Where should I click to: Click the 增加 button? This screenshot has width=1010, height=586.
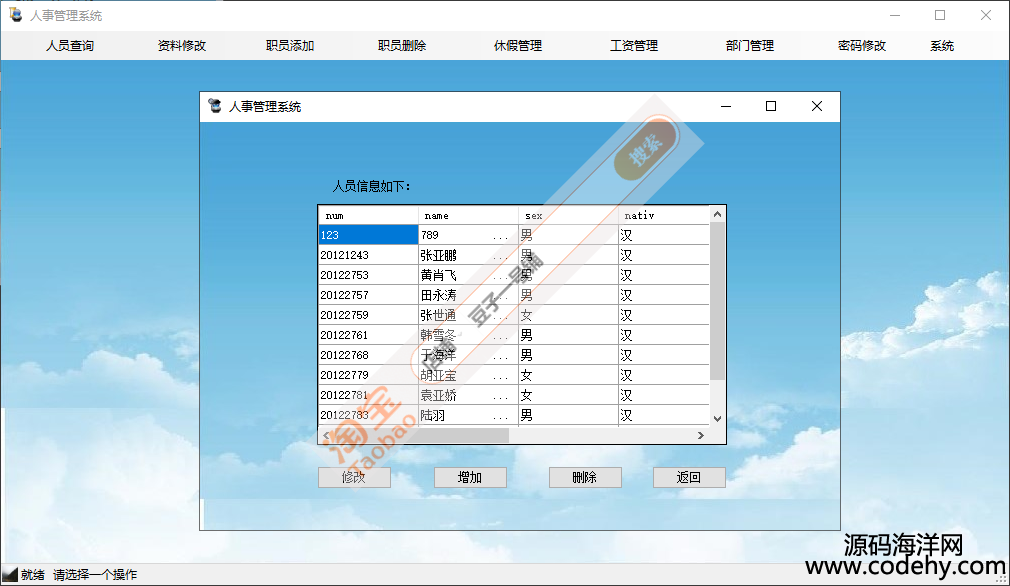pos(470,477)
